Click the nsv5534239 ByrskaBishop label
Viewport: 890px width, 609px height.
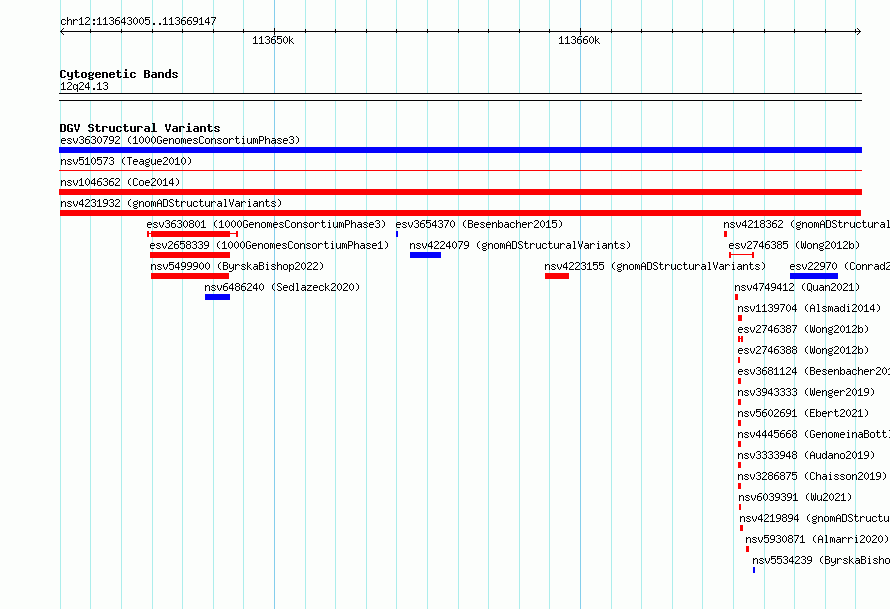[821, 560]
